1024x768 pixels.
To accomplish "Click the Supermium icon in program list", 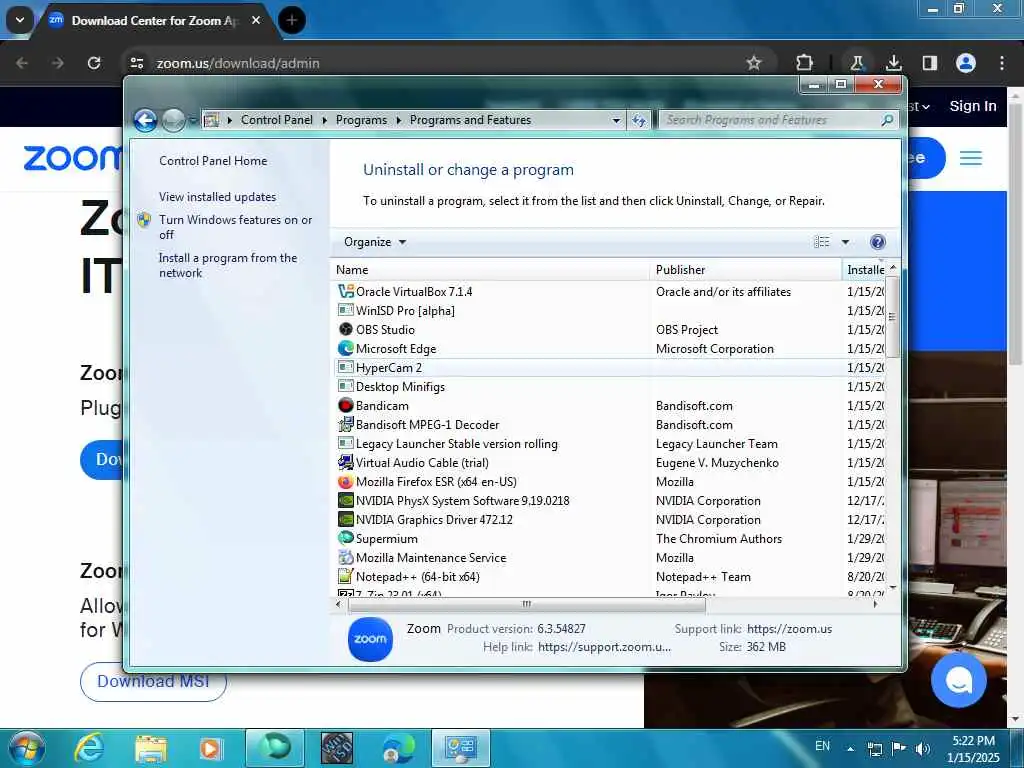I will [345, 538].
